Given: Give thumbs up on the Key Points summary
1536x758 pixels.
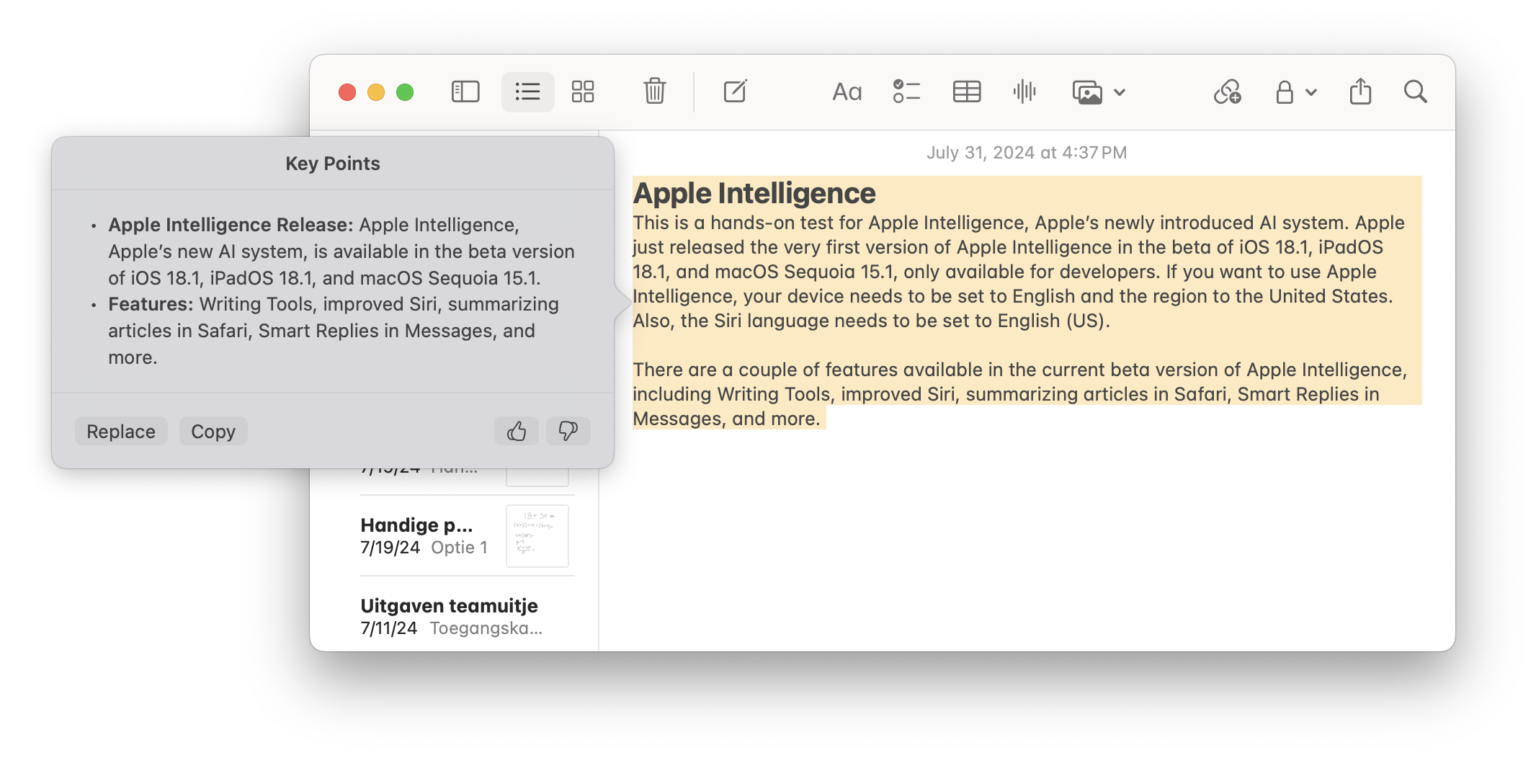Looking at the screenshot, I should pos(516,430).
